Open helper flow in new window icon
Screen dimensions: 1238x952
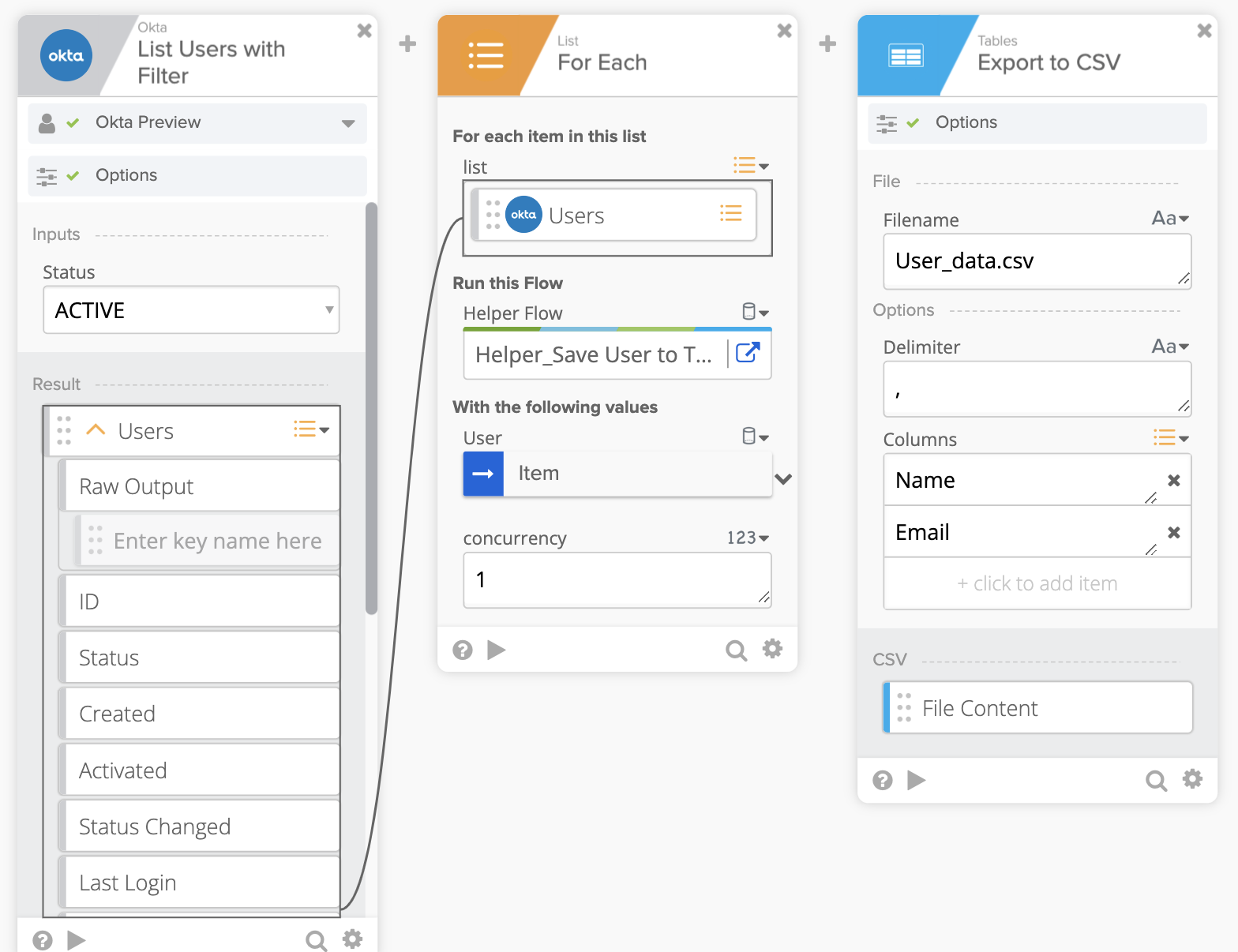[x=748, y=353]
